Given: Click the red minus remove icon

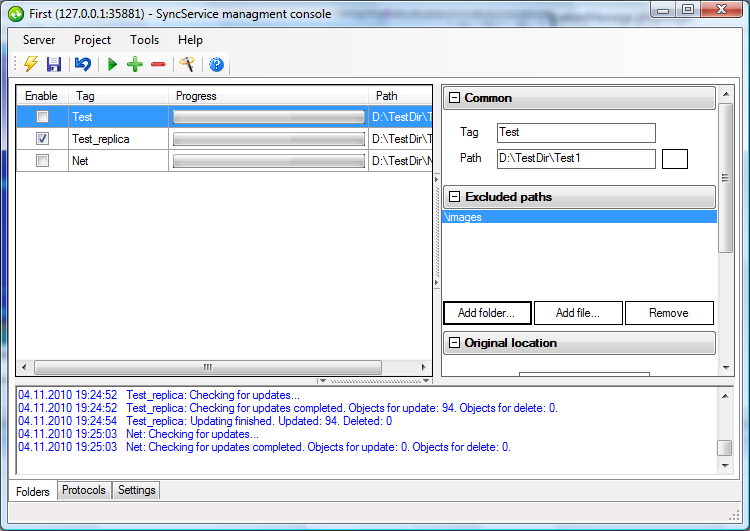Looking at the screenshot, I should tap(158, 64).
